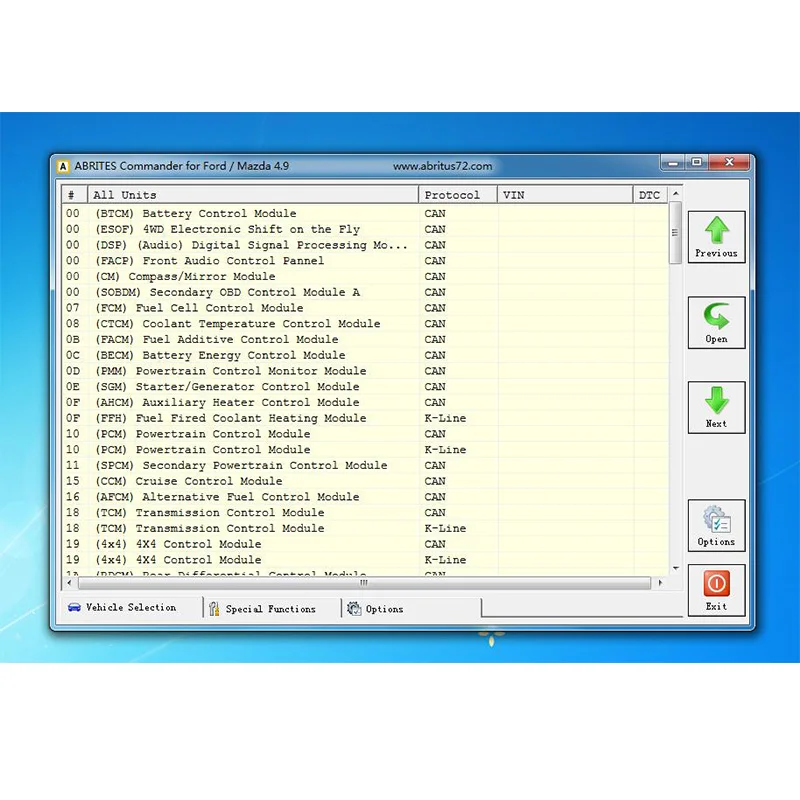
Task: Select (SOBDM) Secondary OBD Control Module A
Action: pos(365,292)
